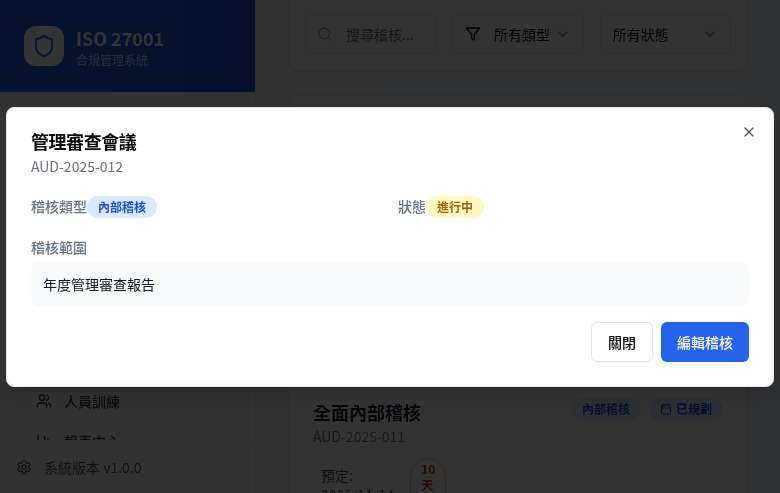Focus the 搜尋稽核 search field
Image resolution: width=780 pixels, height=493 pixels.
click(378, 34)
